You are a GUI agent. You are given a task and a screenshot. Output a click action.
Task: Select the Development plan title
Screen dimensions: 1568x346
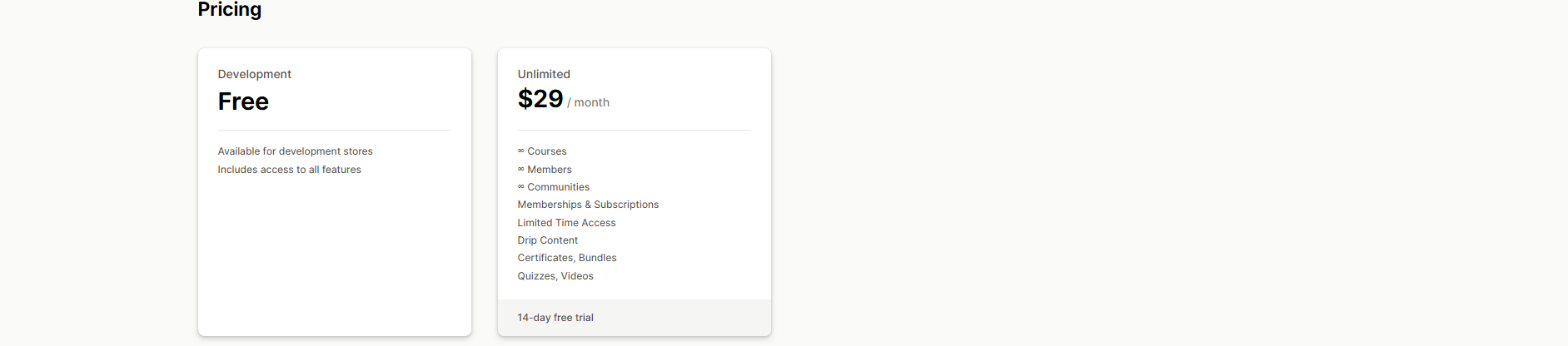254,74
